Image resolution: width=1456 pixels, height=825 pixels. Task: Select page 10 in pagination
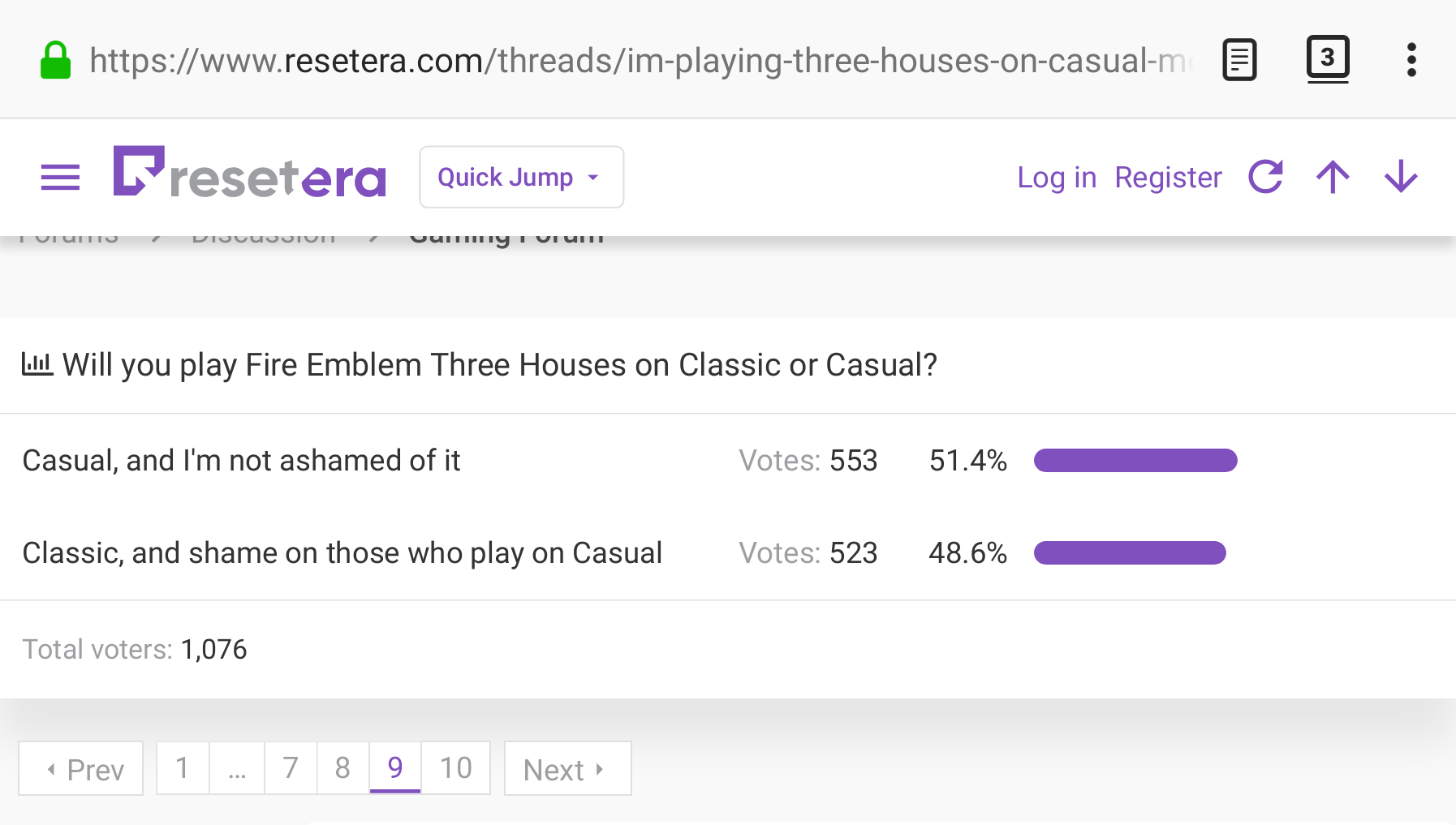click(x=455, y=767)
